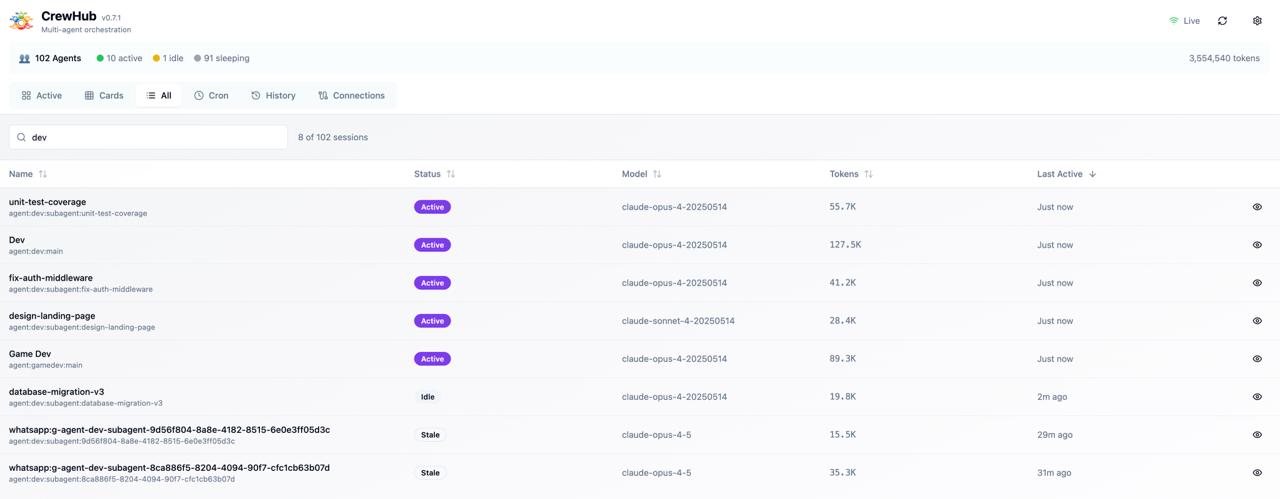Screen dimensions: 1280x499
Task: Click the Live connection indicator
Action: click(1184, 21)
